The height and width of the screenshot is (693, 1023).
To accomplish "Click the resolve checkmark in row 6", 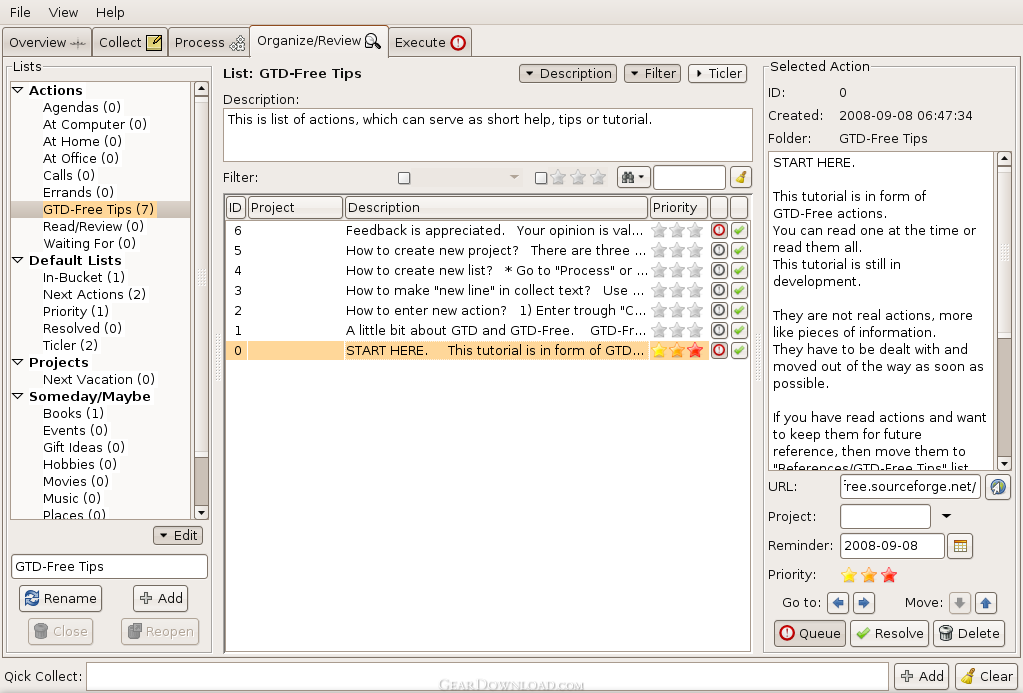I will coord(739,230).
